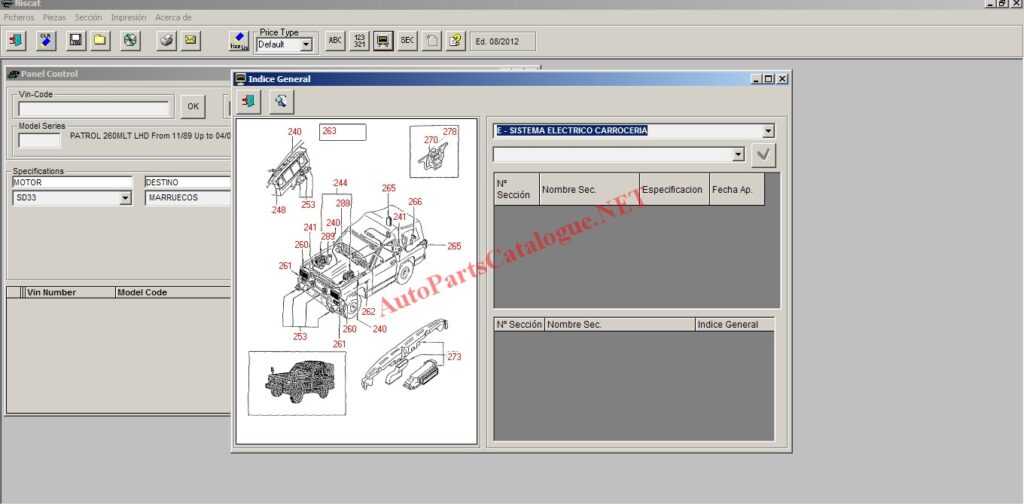This screenshot has height=504, width=1024.
Task: Click the Especificacion column header
Action: (675, 189)
